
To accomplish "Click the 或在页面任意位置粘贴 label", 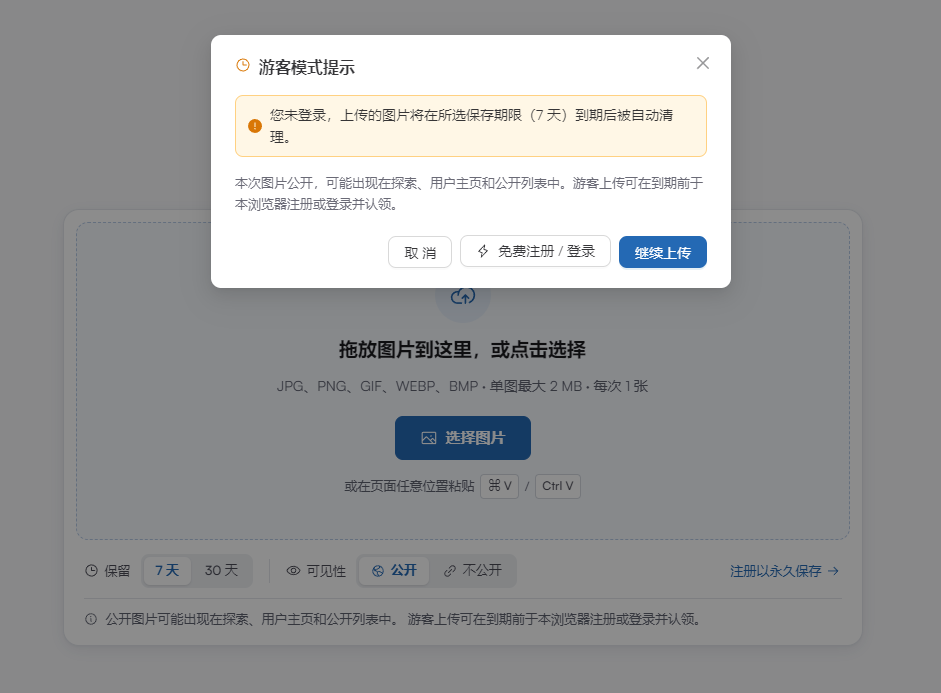I will (x=409, y=486).
